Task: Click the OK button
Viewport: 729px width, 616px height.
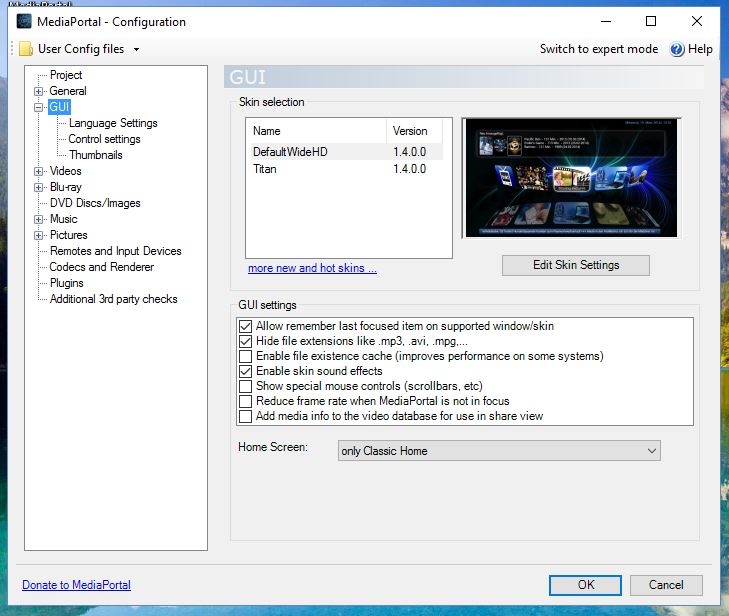Action: click(585, 585)
